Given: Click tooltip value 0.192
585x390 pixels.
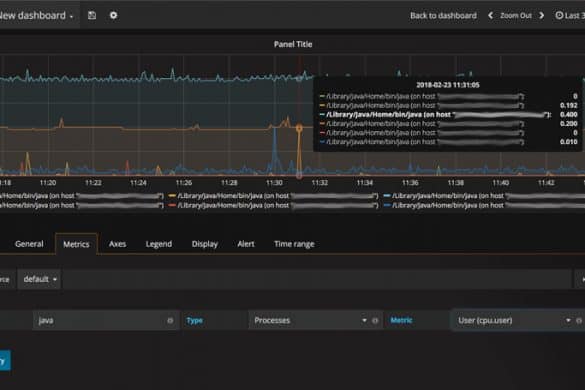Looking at the screenshot, I should pos(569,106).
